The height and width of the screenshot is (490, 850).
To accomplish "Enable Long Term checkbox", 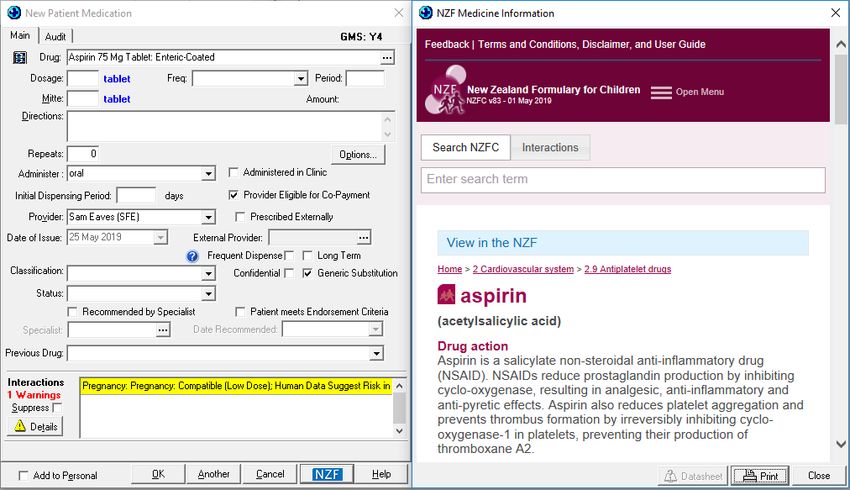I will (307, 255).
